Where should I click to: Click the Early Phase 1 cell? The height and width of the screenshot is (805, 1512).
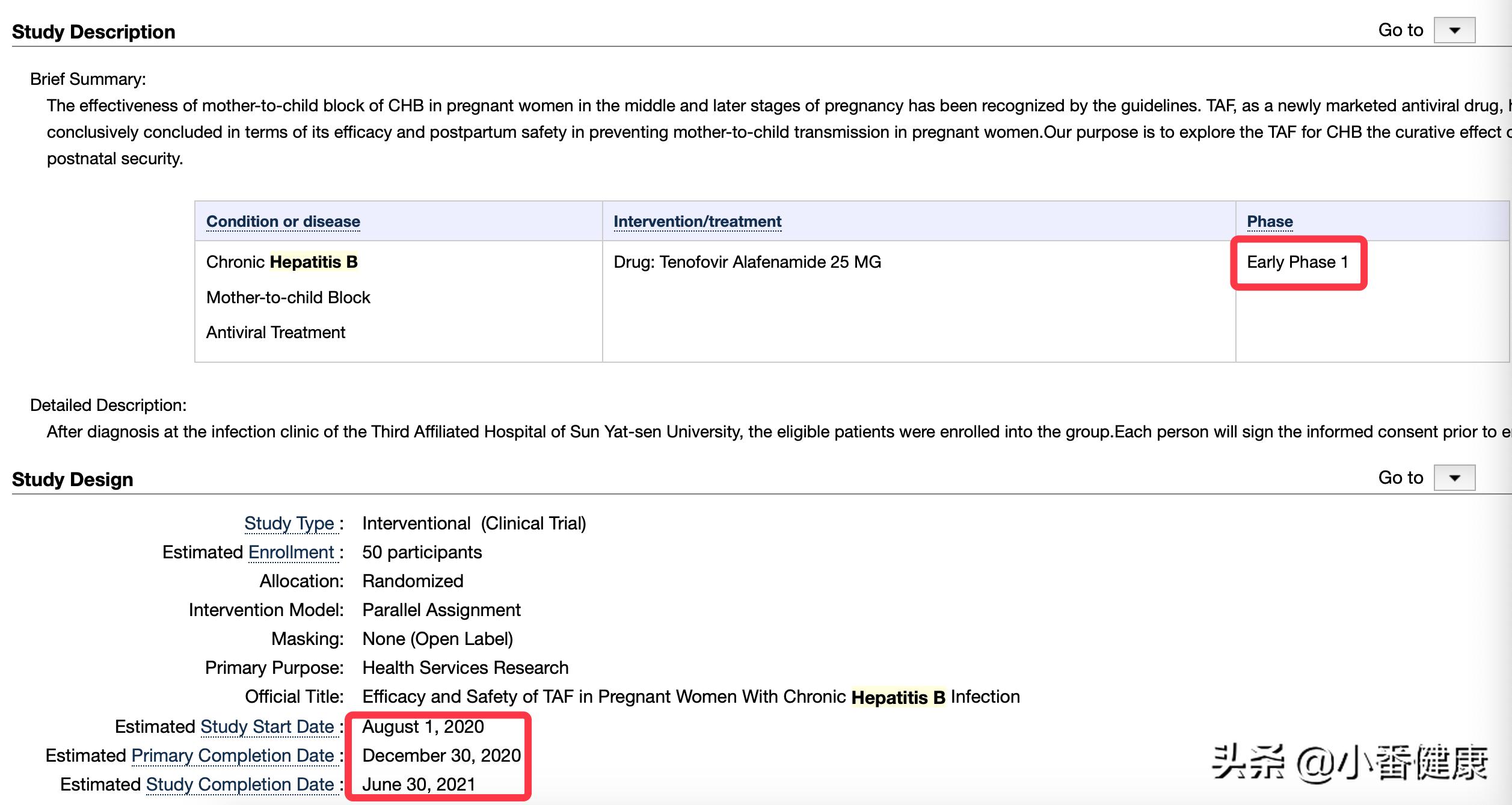tap(1297, 262)
